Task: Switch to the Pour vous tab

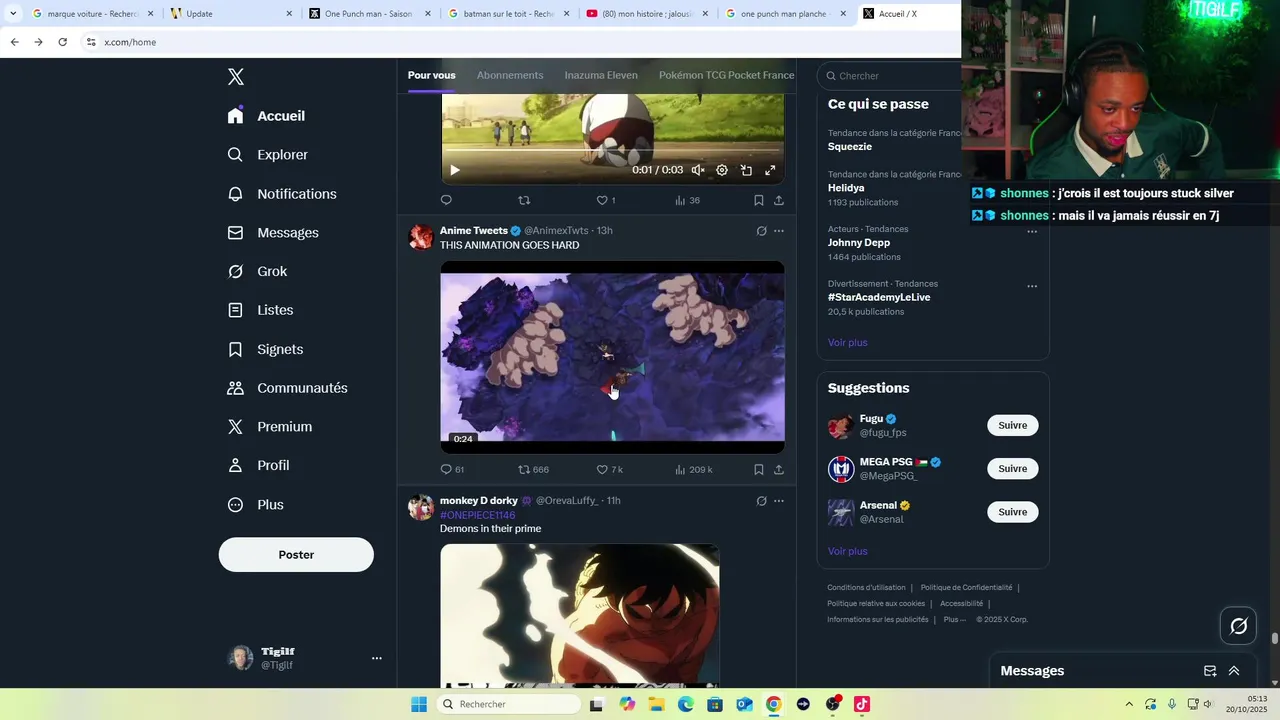Action: [x=431, y=75]
